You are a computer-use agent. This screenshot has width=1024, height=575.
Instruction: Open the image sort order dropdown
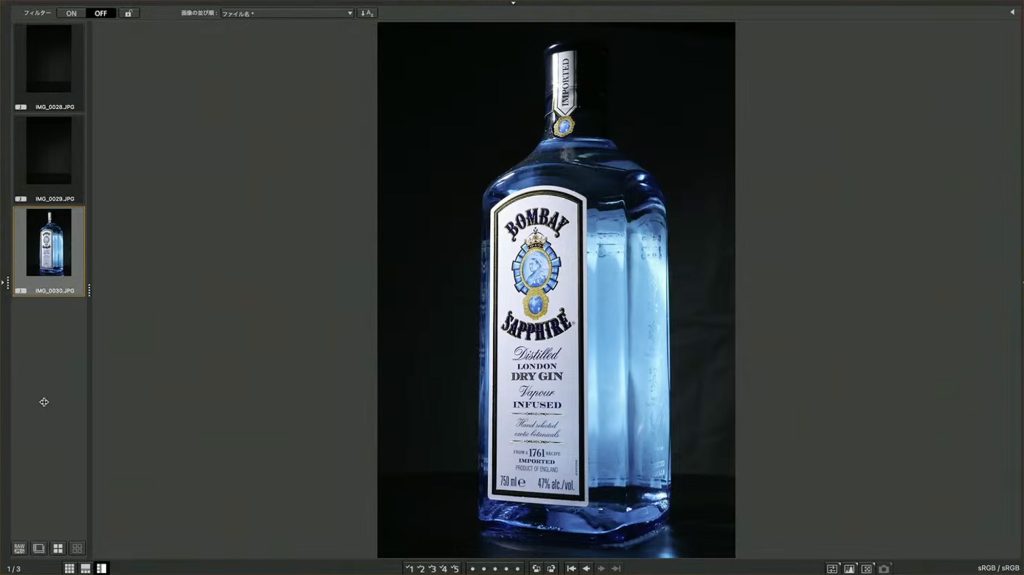click(287, 13)
